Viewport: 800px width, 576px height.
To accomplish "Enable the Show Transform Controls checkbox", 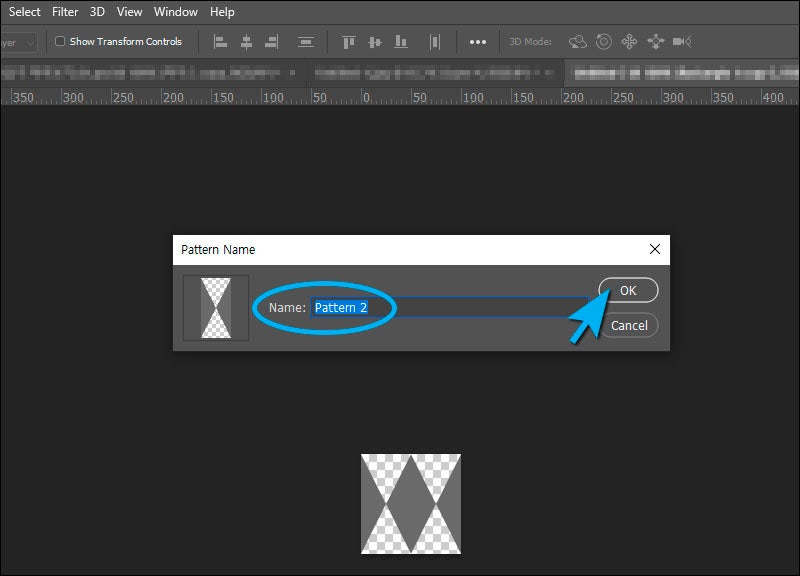I will 60,41.
